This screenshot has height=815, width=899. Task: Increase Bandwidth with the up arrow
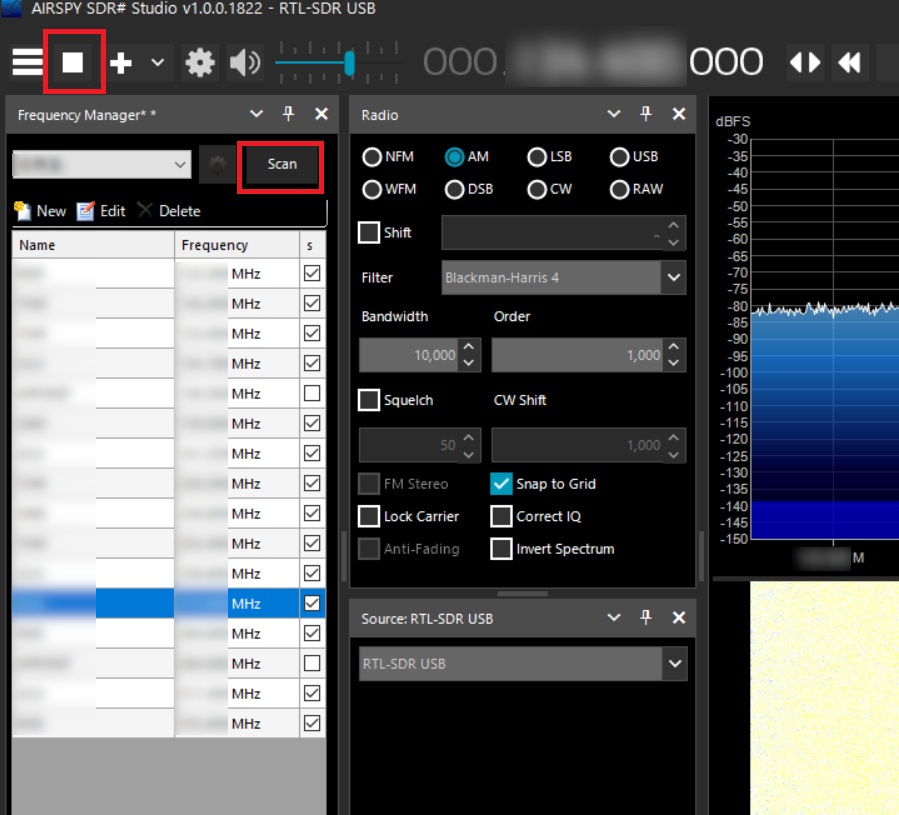tap(468, 346)
